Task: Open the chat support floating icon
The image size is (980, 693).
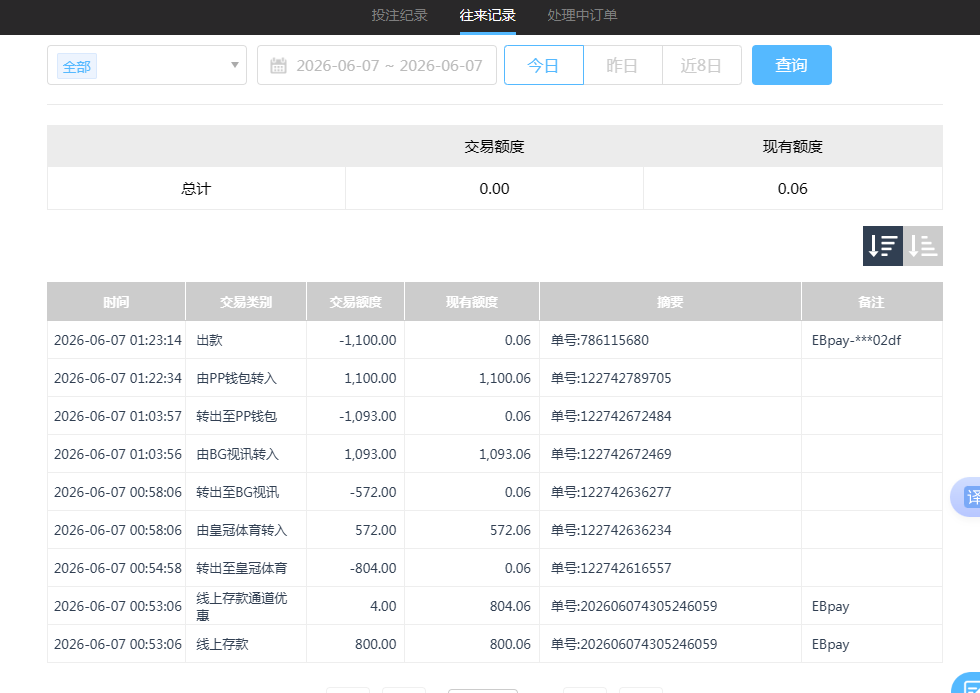Action: (968, 684)
